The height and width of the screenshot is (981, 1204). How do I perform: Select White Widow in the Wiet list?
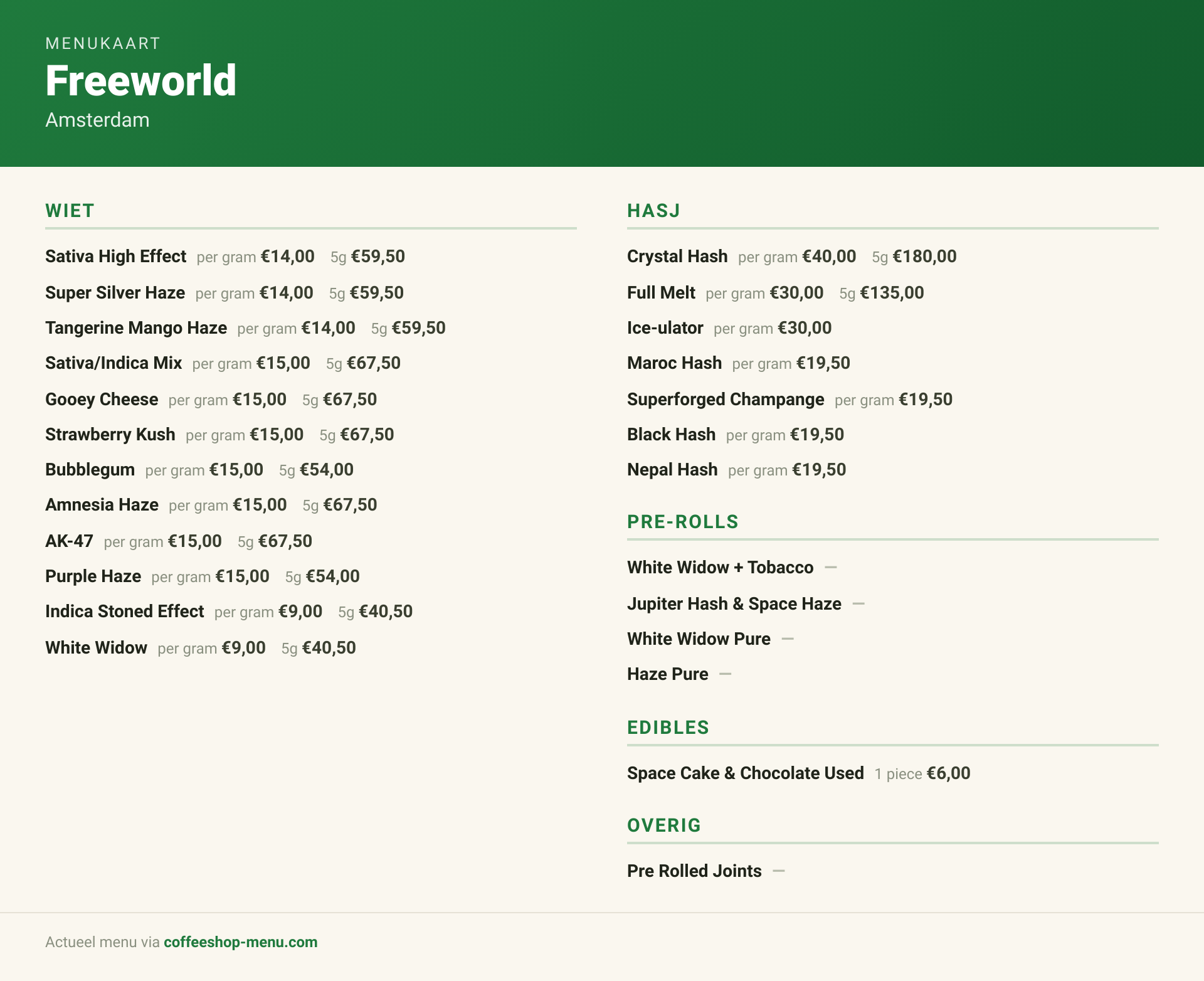[96, 648]
